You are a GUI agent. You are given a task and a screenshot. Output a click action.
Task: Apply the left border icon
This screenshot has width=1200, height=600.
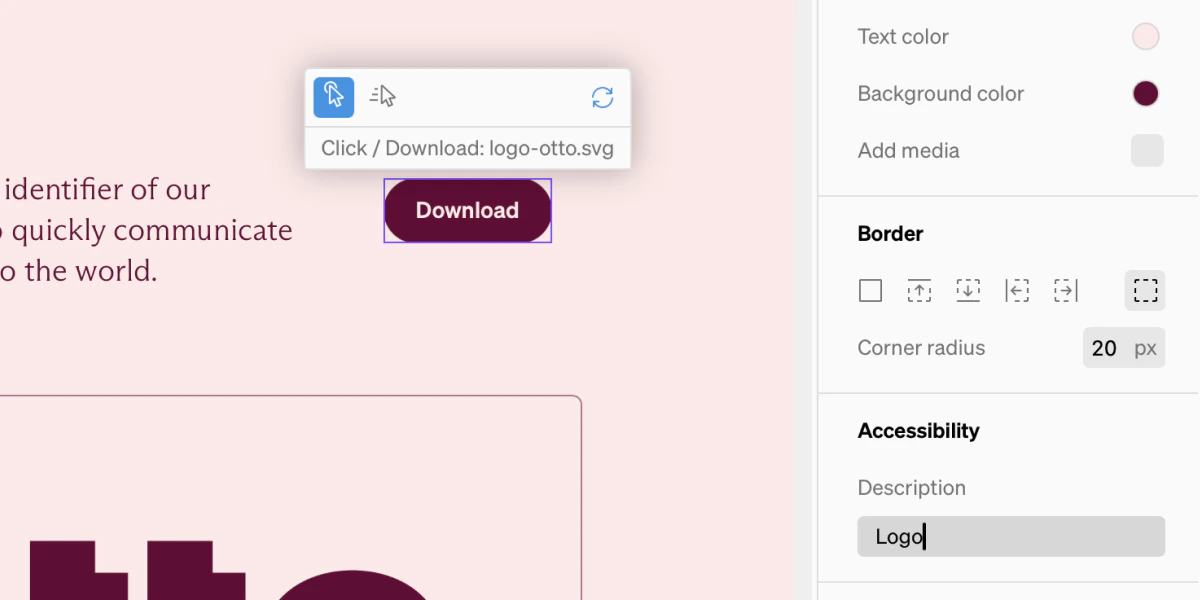pyautogui.click(x=1017, y=290)
